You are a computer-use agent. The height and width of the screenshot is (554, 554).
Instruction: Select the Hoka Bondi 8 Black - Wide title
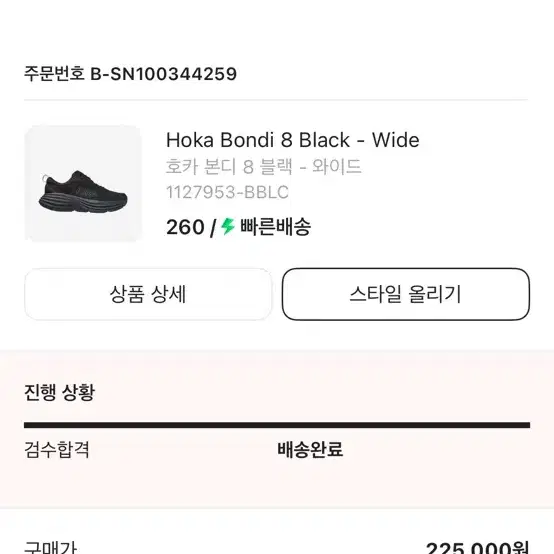[293, 140]
